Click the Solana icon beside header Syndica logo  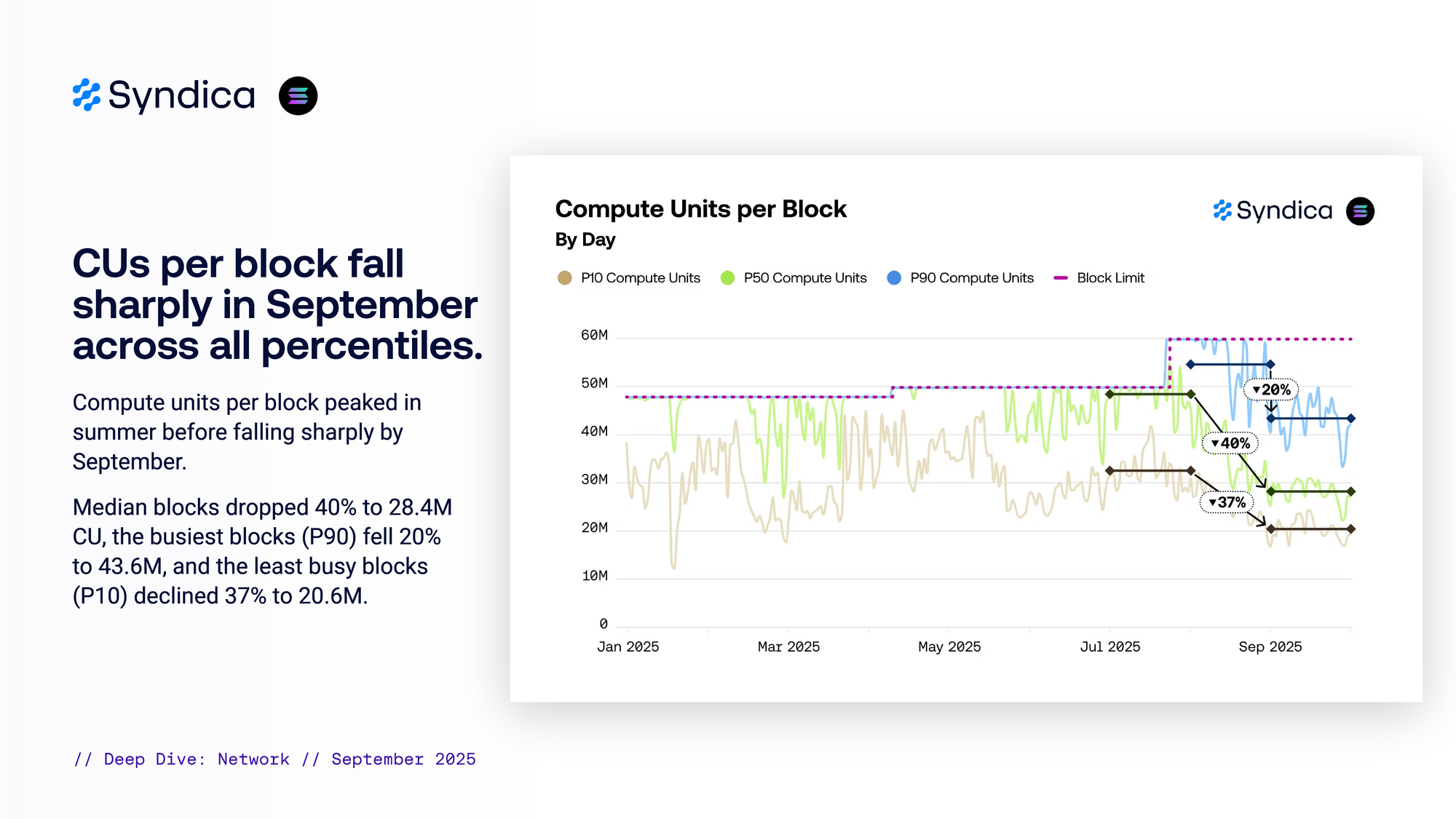(x=298, y=95)
